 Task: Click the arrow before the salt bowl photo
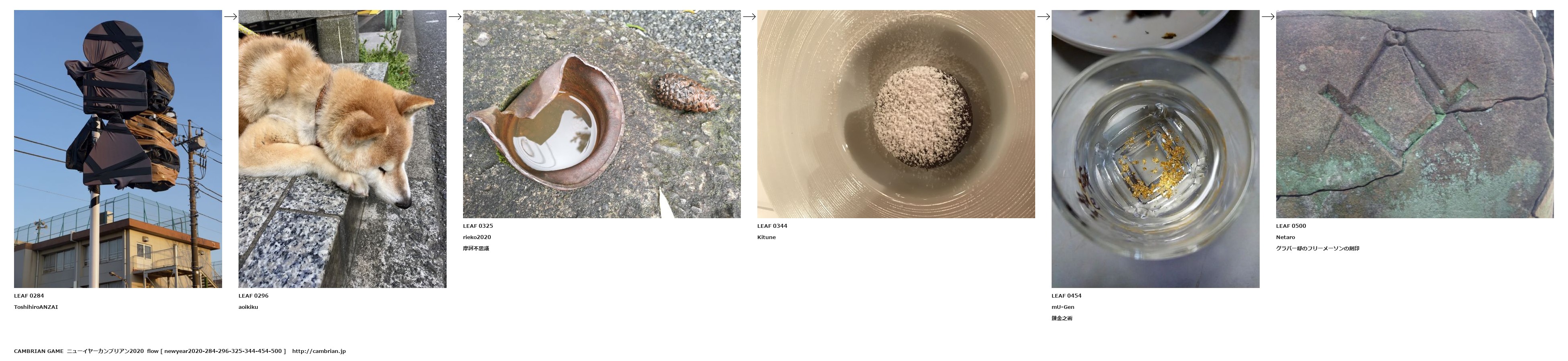click(x=749, y=17)
